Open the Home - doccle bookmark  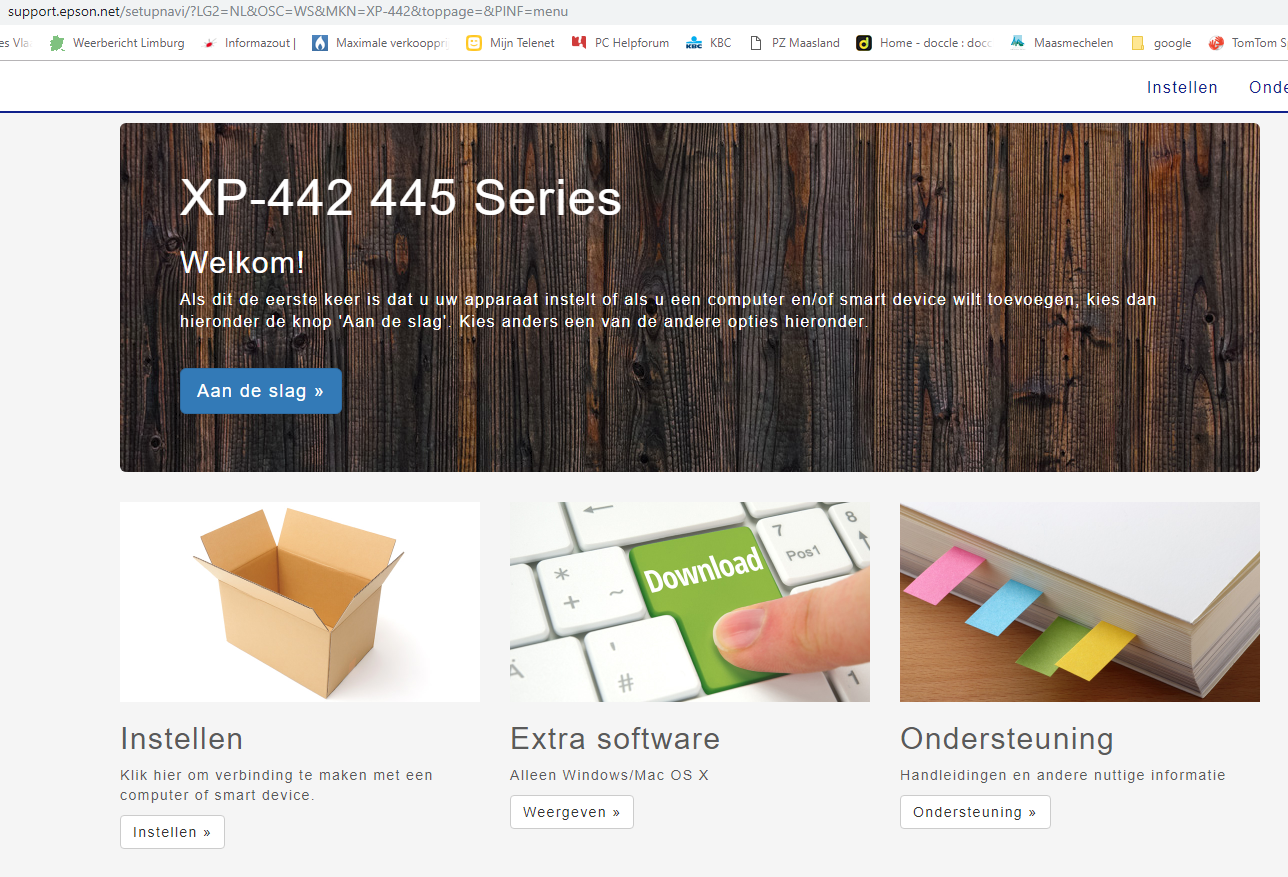(x=924, y=43)
